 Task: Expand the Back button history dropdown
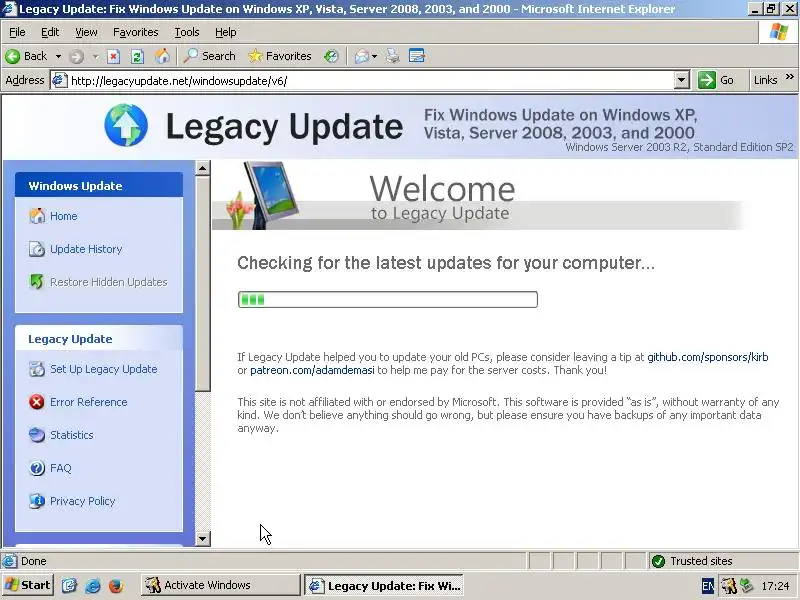point(58,56)
